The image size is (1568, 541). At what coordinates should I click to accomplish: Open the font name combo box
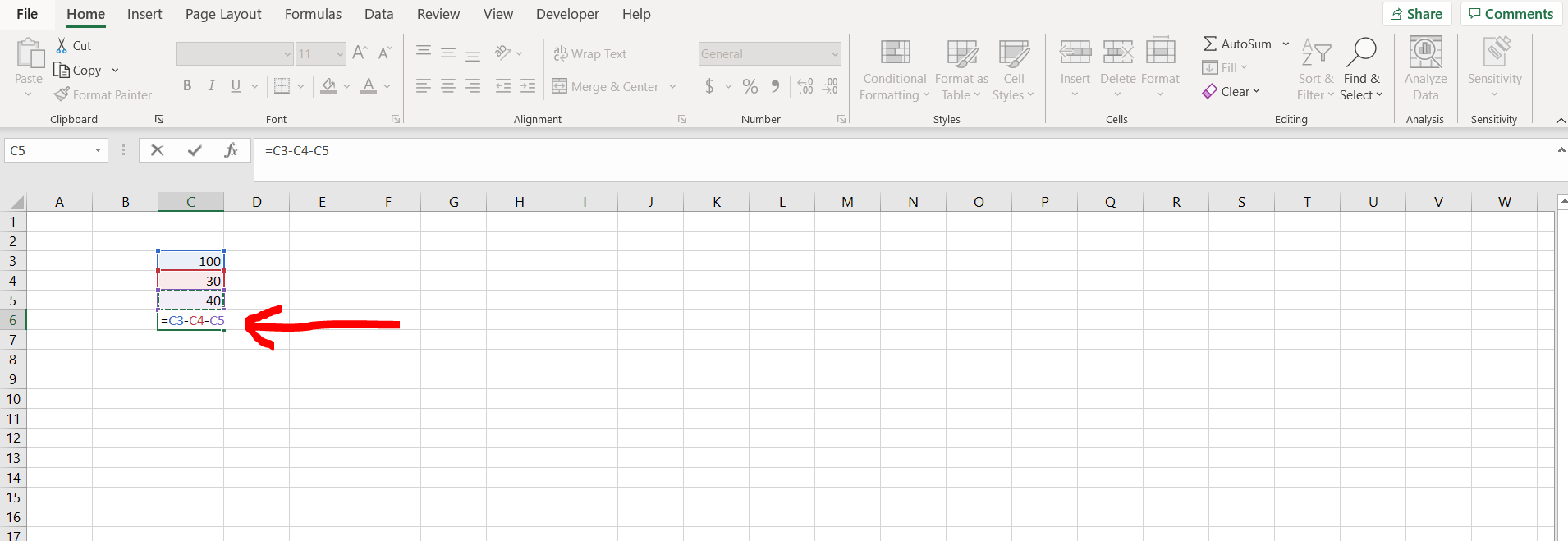pos(235,54)
